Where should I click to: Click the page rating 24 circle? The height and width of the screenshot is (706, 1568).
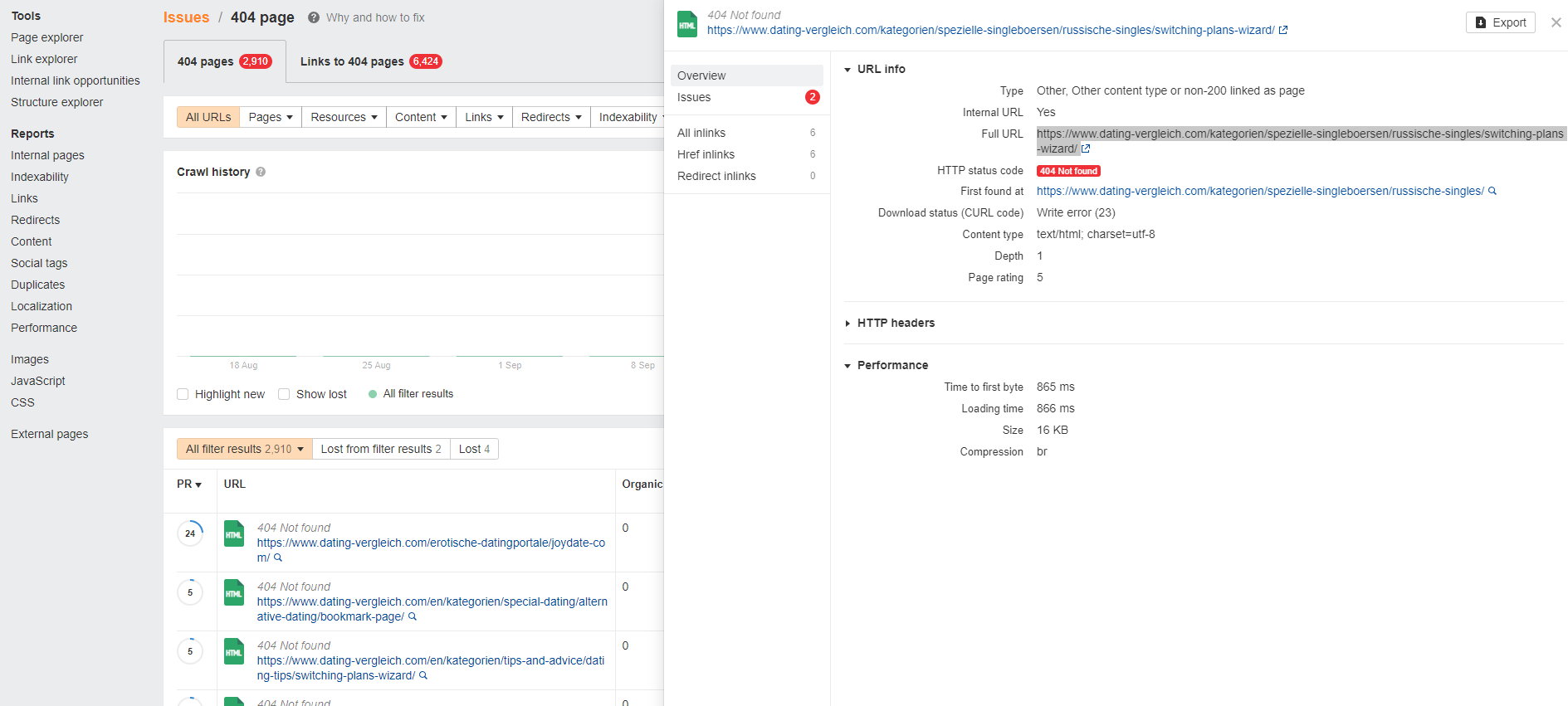coord(190,533)
